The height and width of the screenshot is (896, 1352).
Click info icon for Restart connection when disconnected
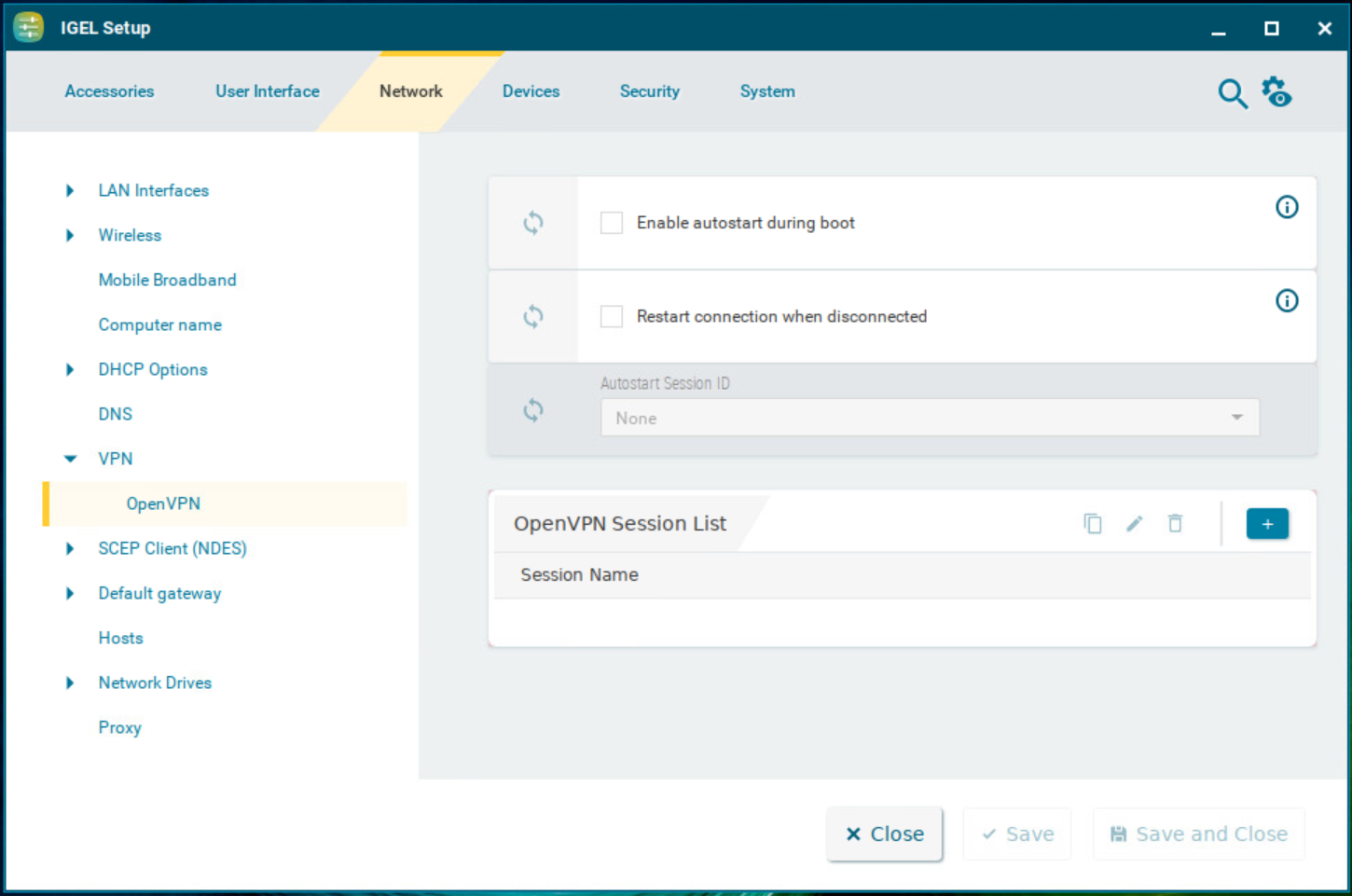pyautogui.click(x=1286, y=300)
